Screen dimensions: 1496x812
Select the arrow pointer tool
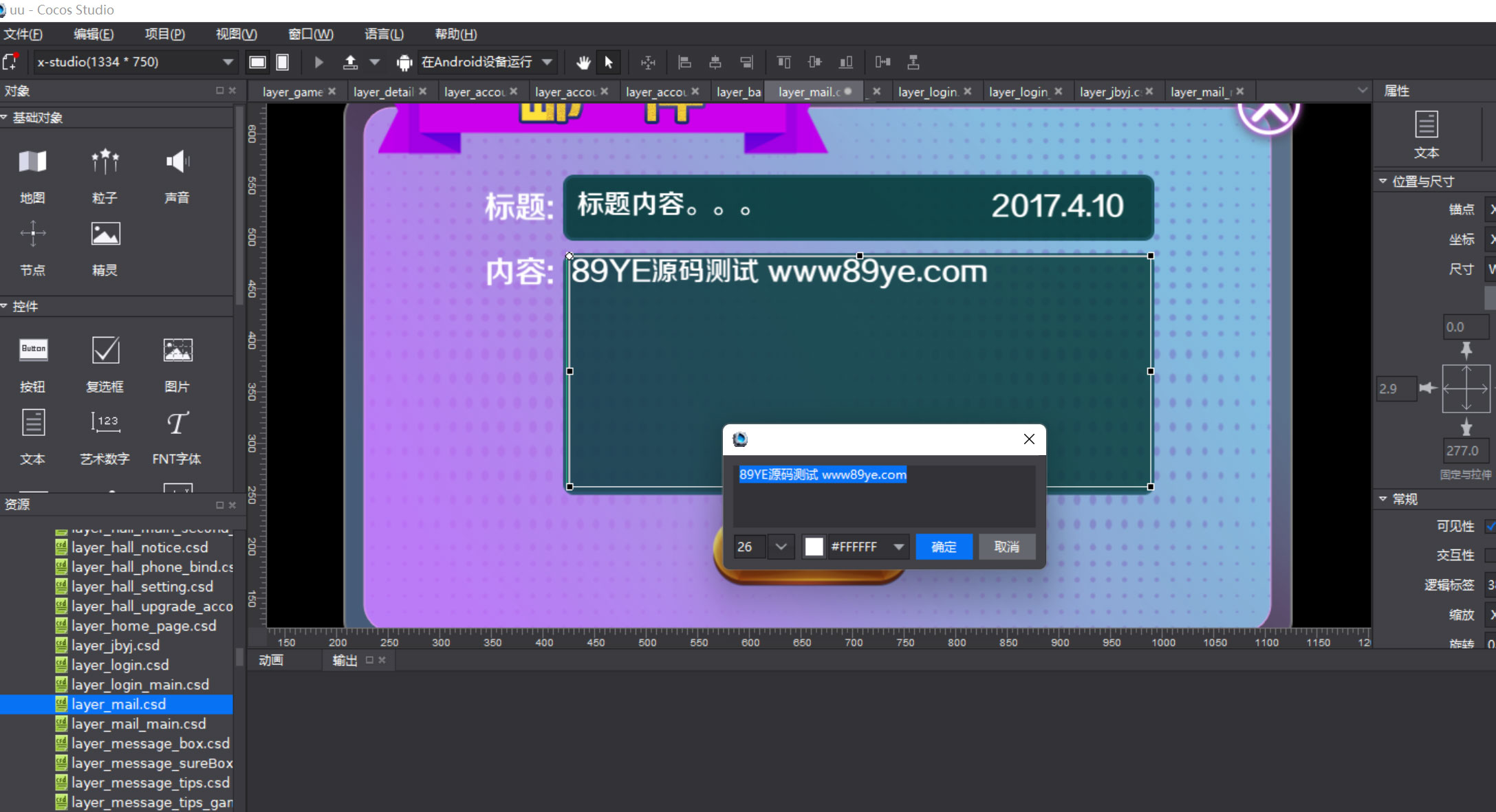pyautogui.click(x=609, y=63)
